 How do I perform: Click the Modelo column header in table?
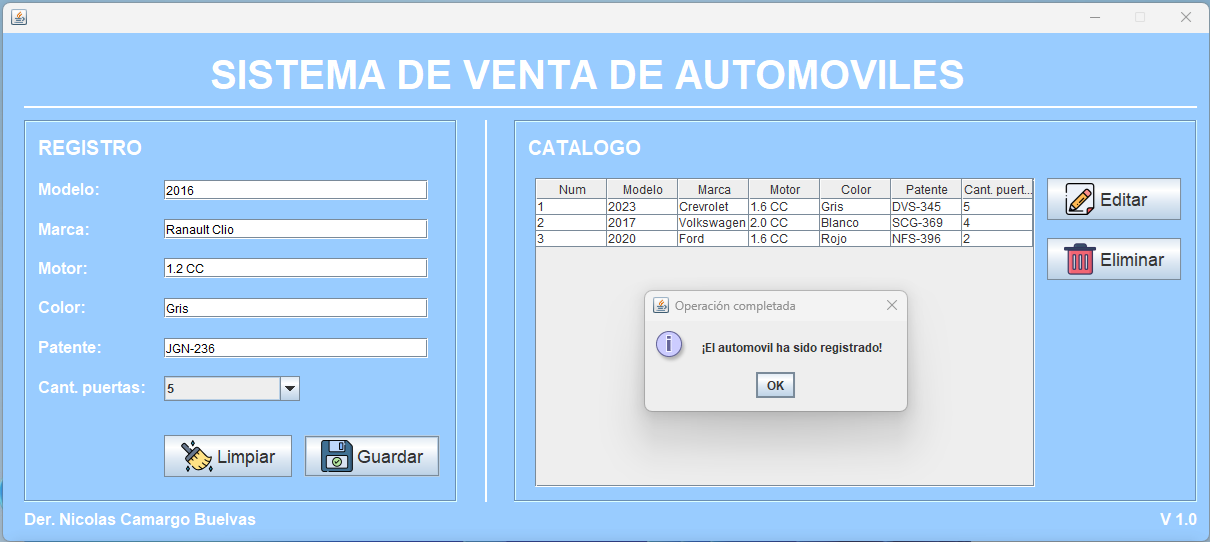pyautogui.click(x=642, y=189)
